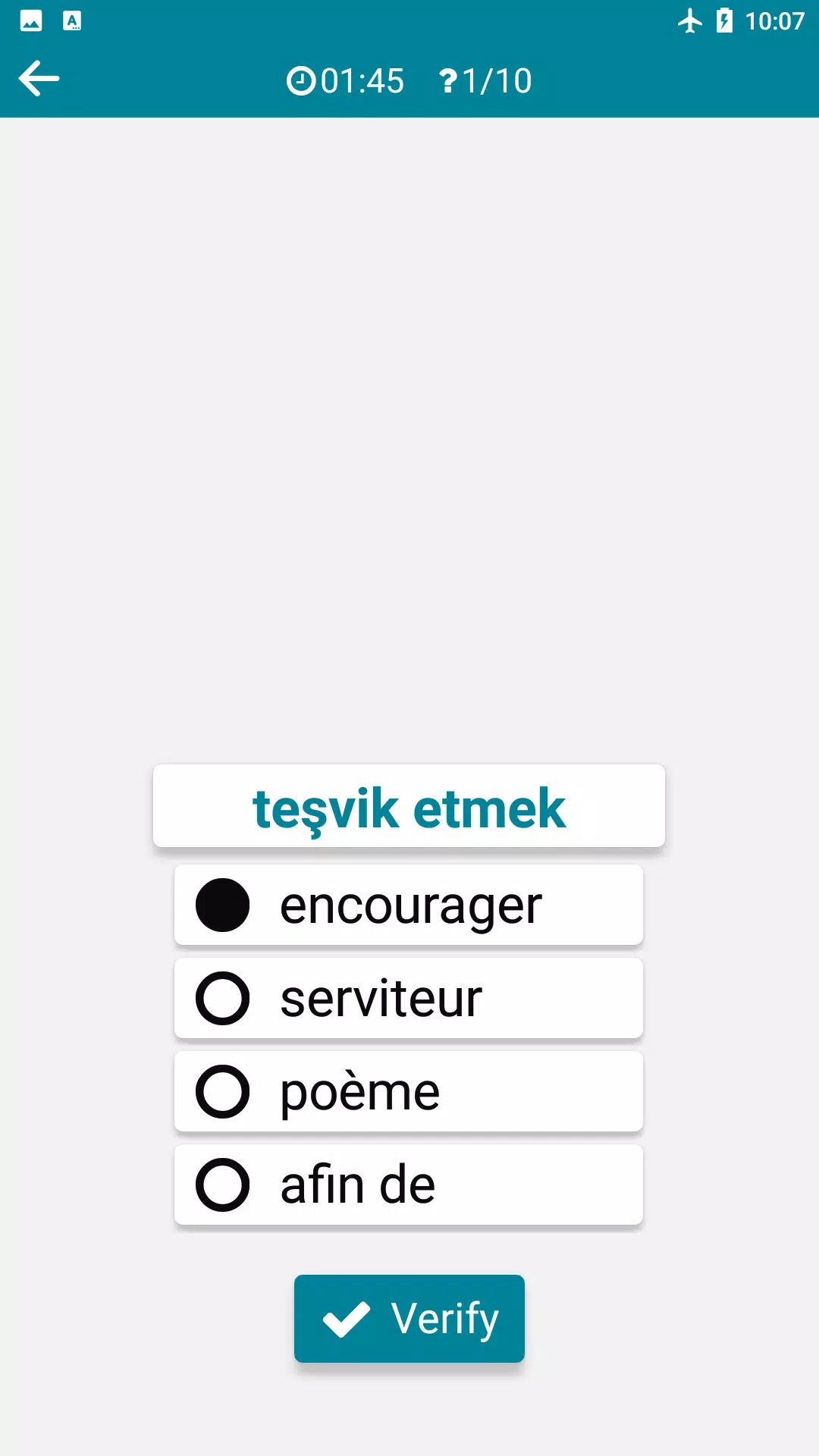Tap the keyboard language notification icon
Image resolution: width=819 pixels, height=1456 pixels.
click(x=72, y=20)
